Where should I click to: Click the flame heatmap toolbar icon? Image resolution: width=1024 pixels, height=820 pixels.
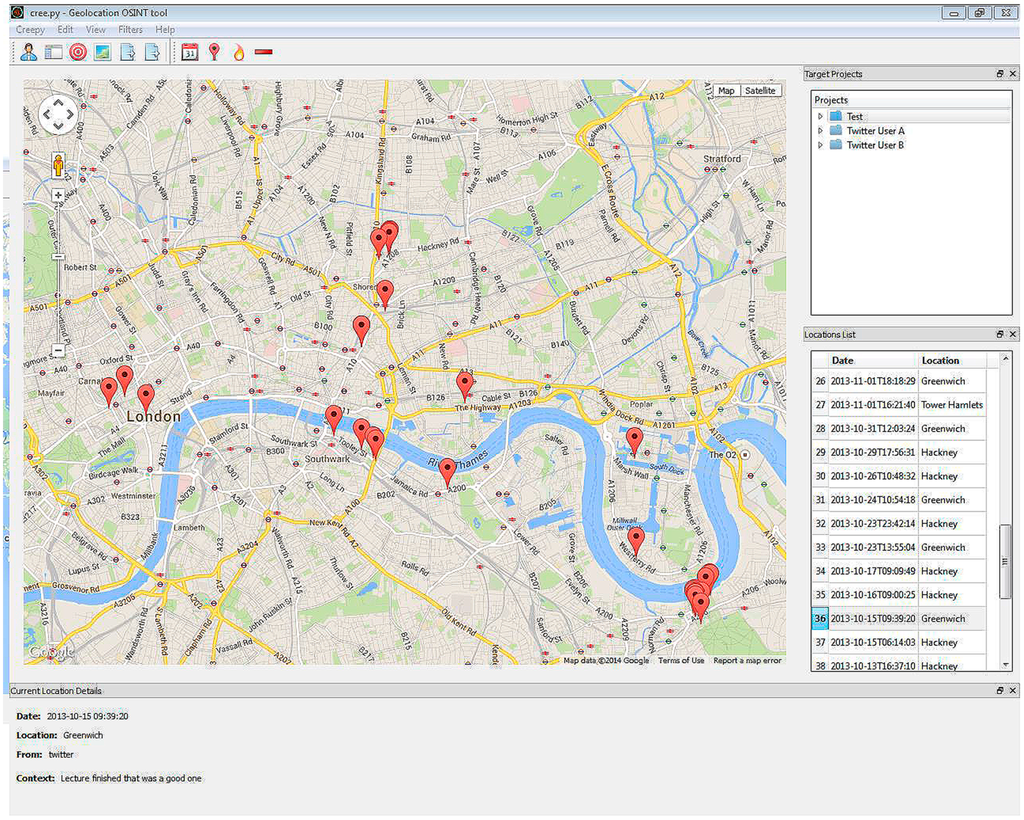238,53
